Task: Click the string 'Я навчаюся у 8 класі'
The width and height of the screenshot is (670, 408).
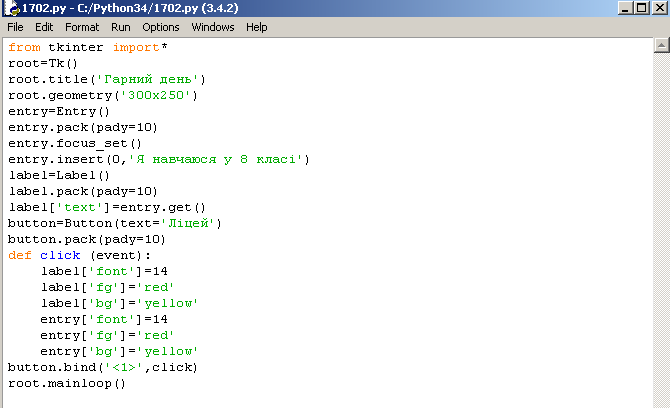Action: (215, 159)
